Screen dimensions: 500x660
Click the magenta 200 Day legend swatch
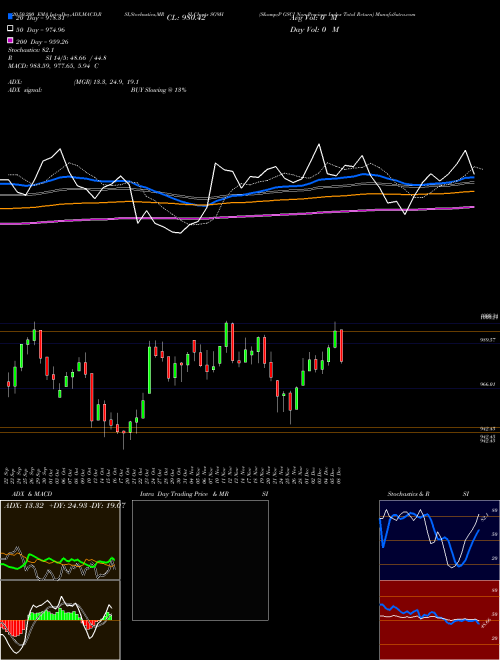coord(10,41)
